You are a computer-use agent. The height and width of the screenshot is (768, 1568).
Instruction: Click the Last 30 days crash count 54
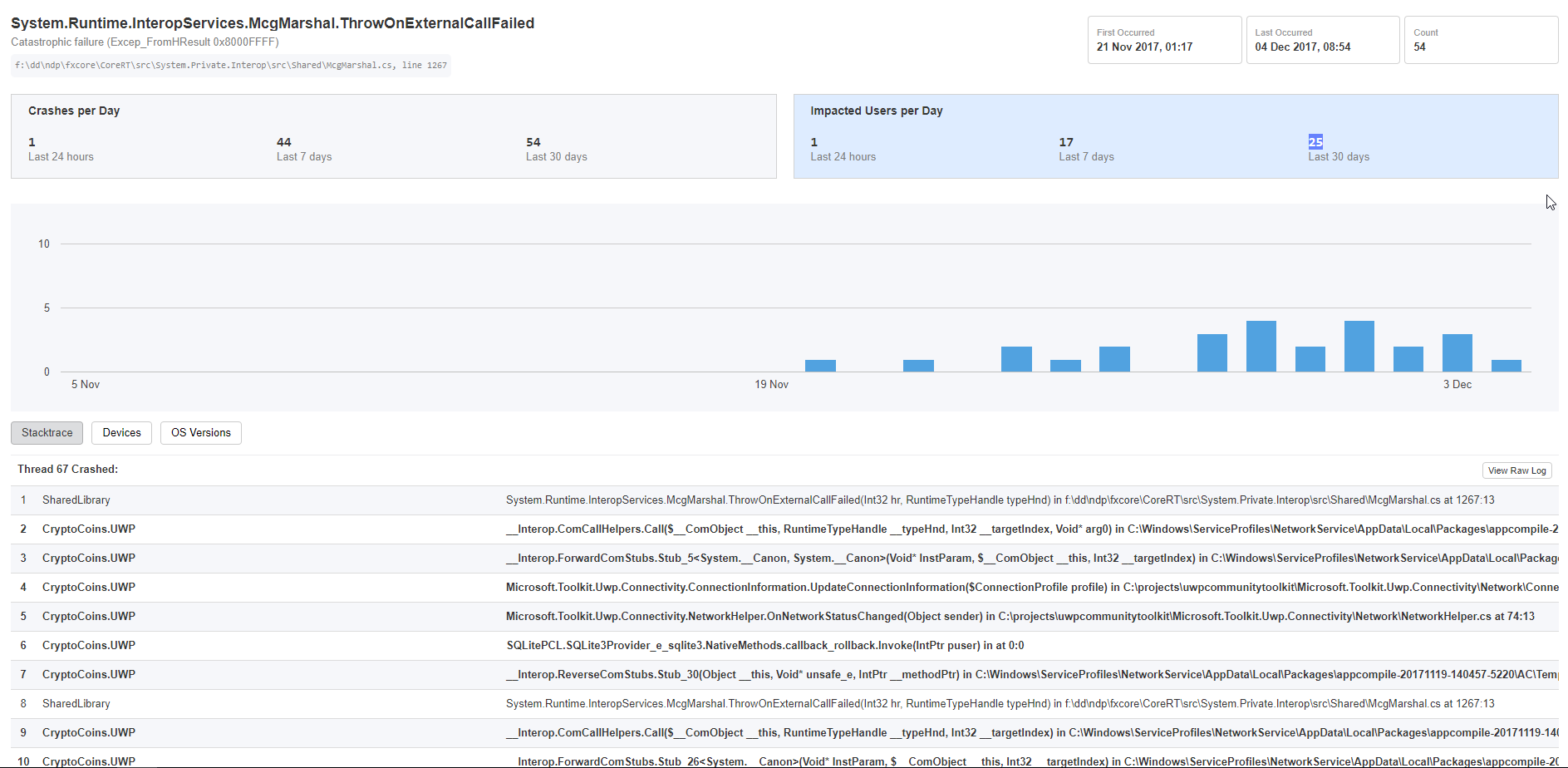[x=533, y=142]
